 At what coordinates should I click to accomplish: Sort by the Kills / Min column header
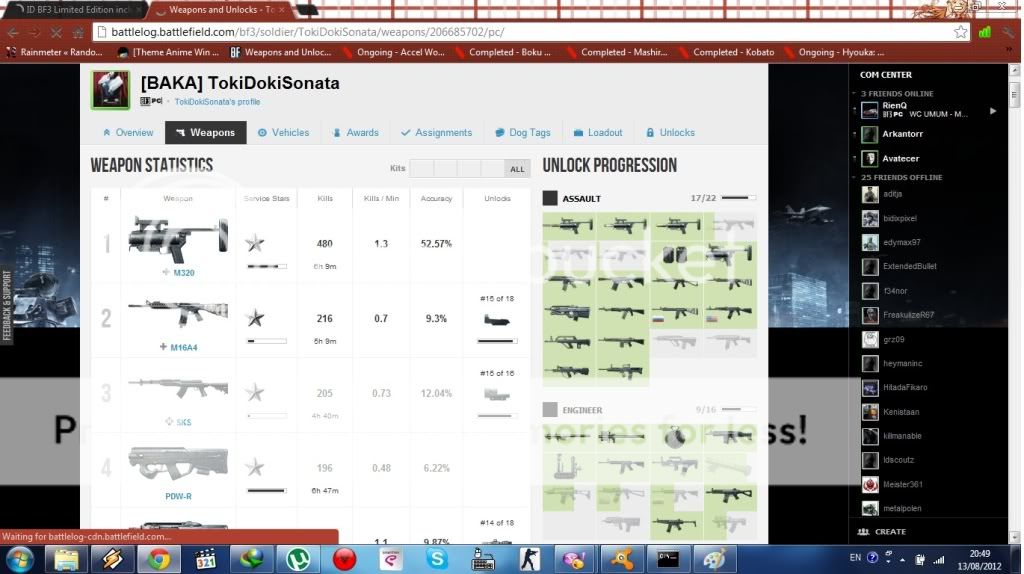[x=381, y=199]
